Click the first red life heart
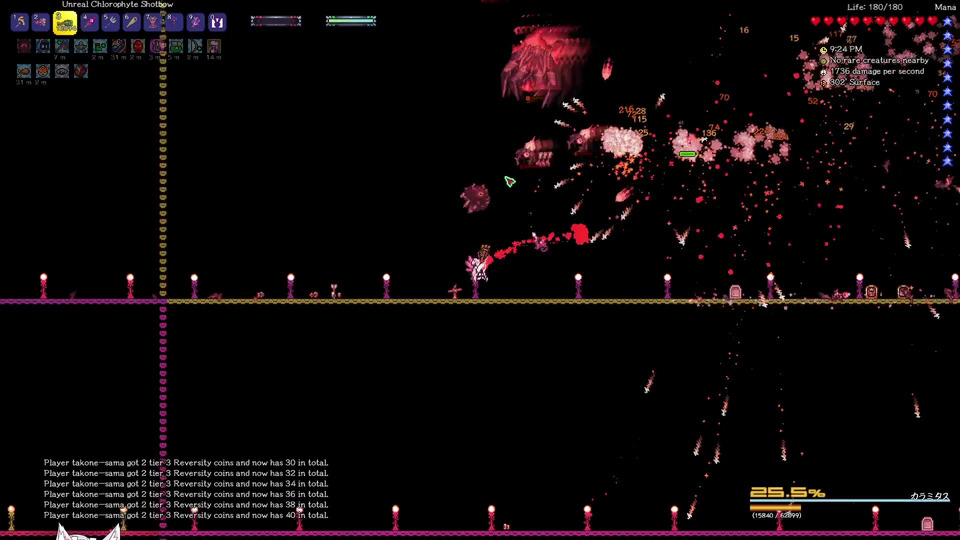 816,21
